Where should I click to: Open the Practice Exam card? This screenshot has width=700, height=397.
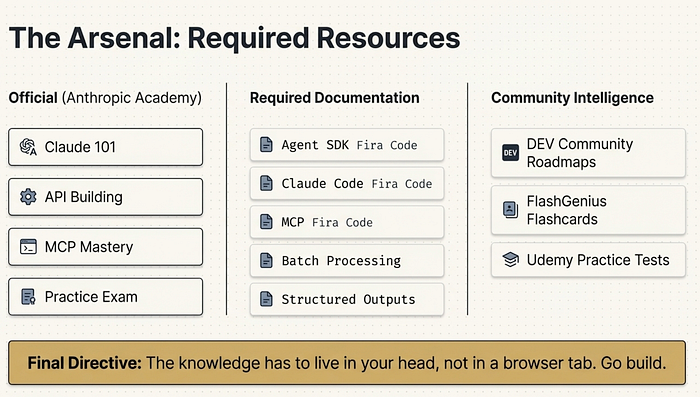coord(105,297)
